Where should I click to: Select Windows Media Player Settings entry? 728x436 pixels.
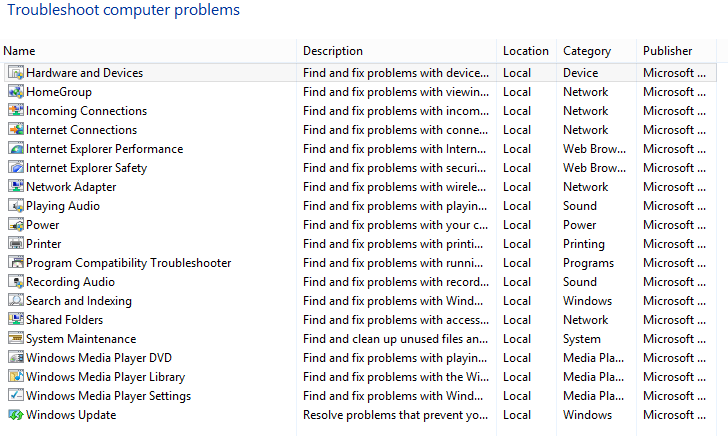tap(109, 397)
